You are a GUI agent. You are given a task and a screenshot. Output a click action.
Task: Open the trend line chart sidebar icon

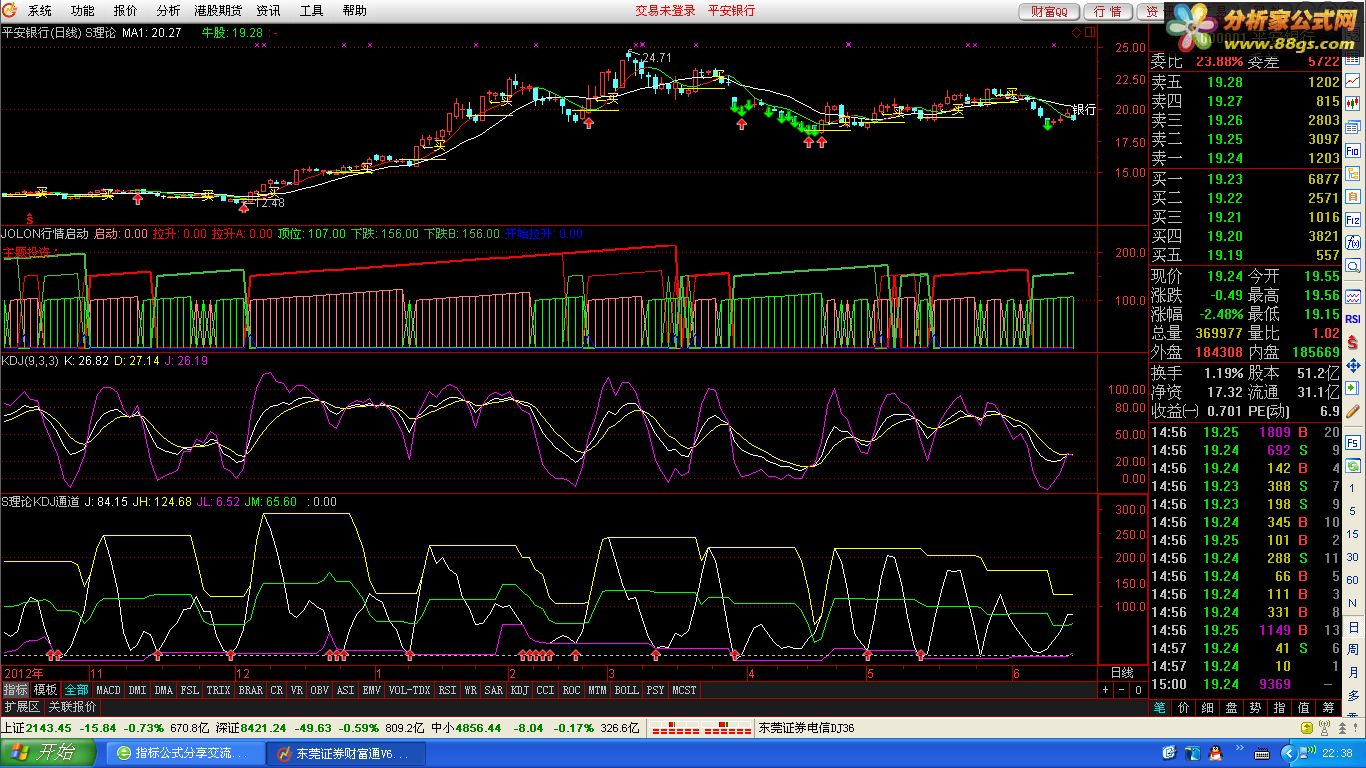tap(1353, 80)
